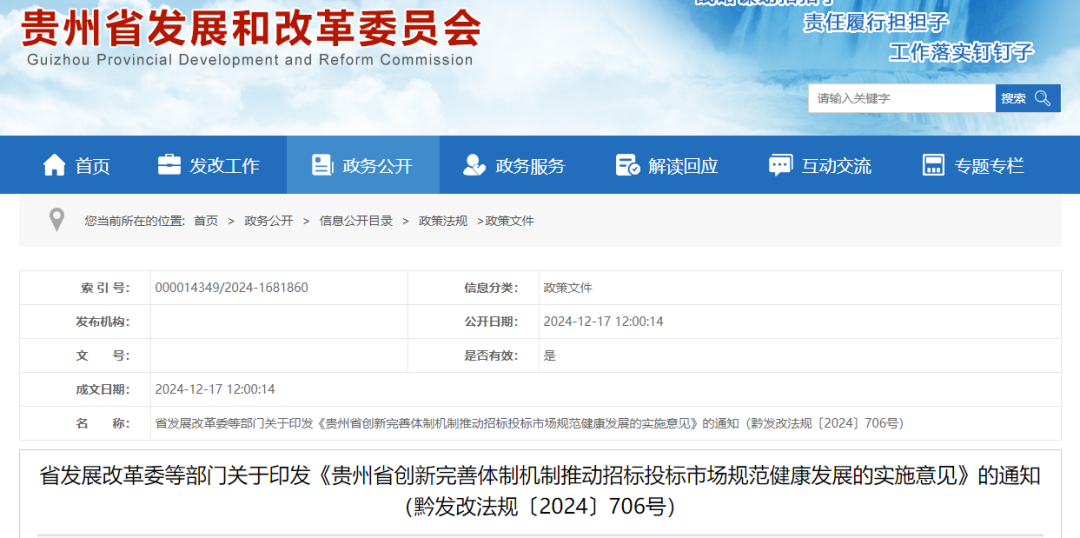
Task: Open the 专题专栏 navigation section
Action: pyautogui.click(x=989, y=166)
